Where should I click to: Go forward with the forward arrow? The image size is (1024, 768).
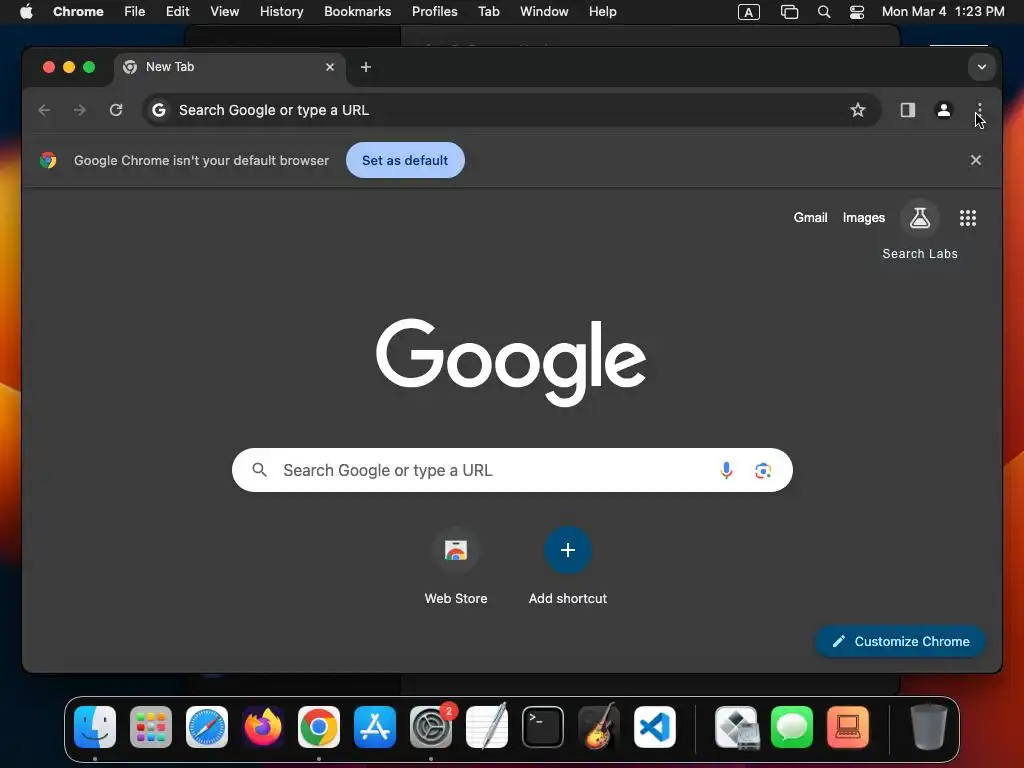(80, 110)
